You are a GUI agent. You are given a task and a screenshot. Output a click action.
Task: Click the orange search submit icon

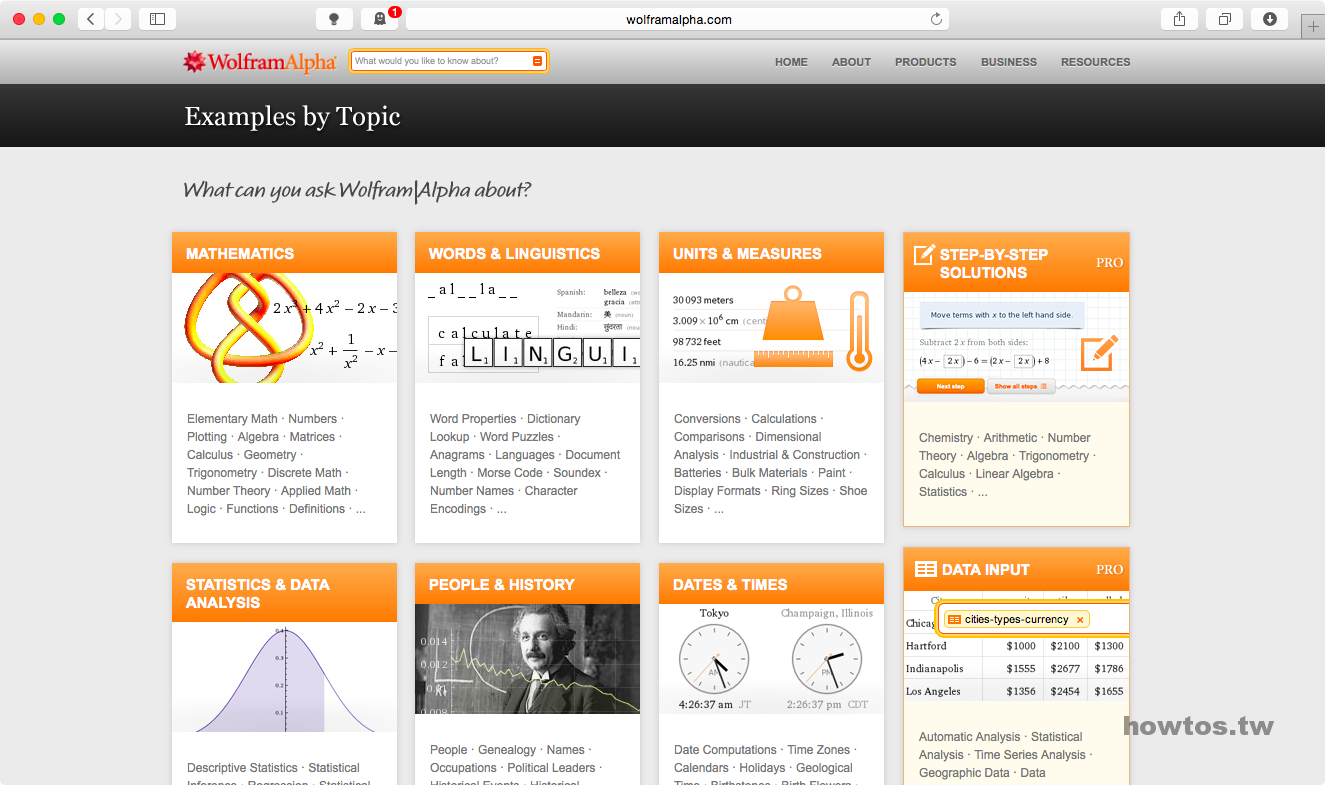[x=537, y=61]
